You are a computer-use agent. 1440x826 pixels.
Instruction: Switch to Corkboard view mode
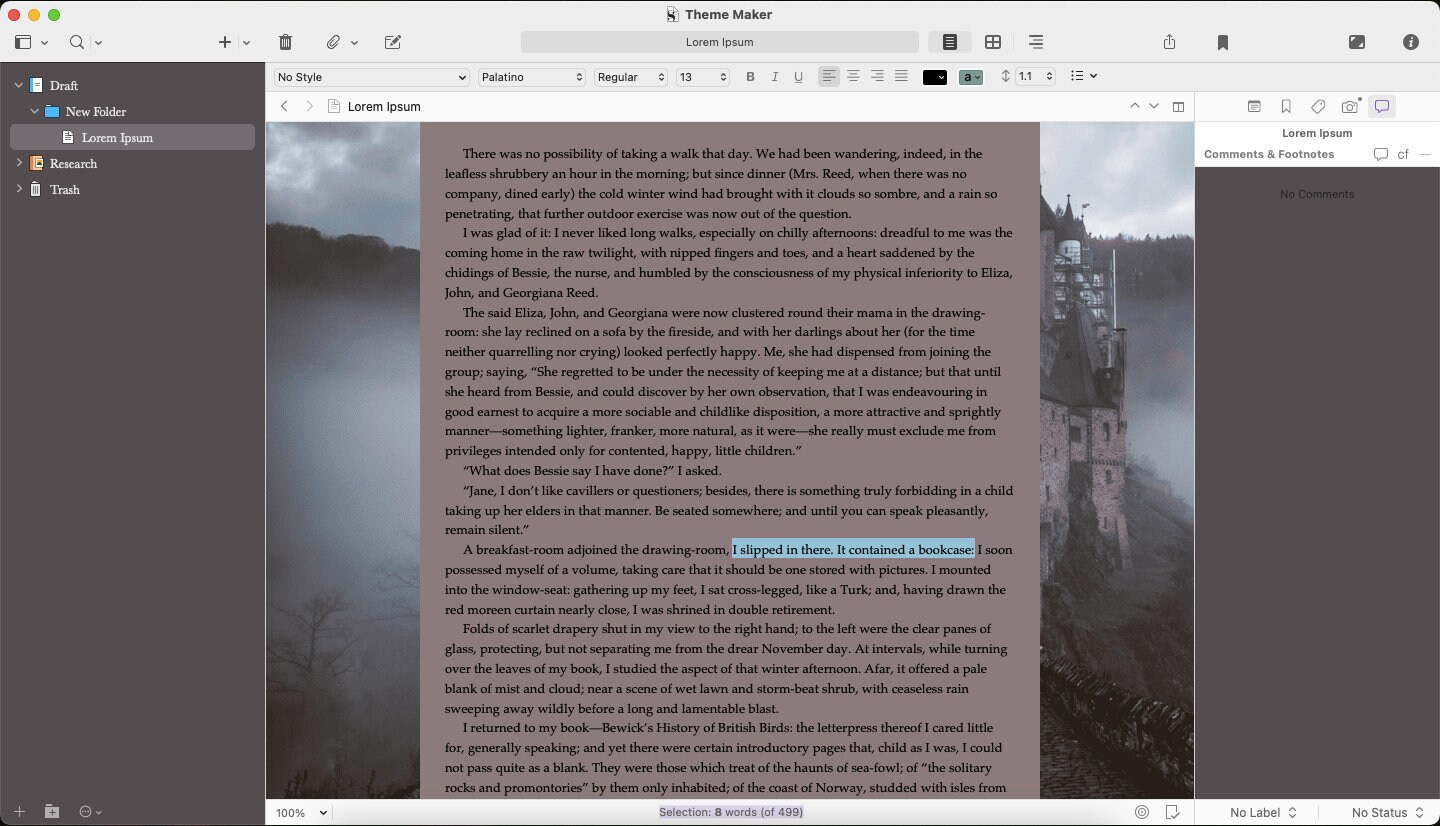(x=993, y=42)
